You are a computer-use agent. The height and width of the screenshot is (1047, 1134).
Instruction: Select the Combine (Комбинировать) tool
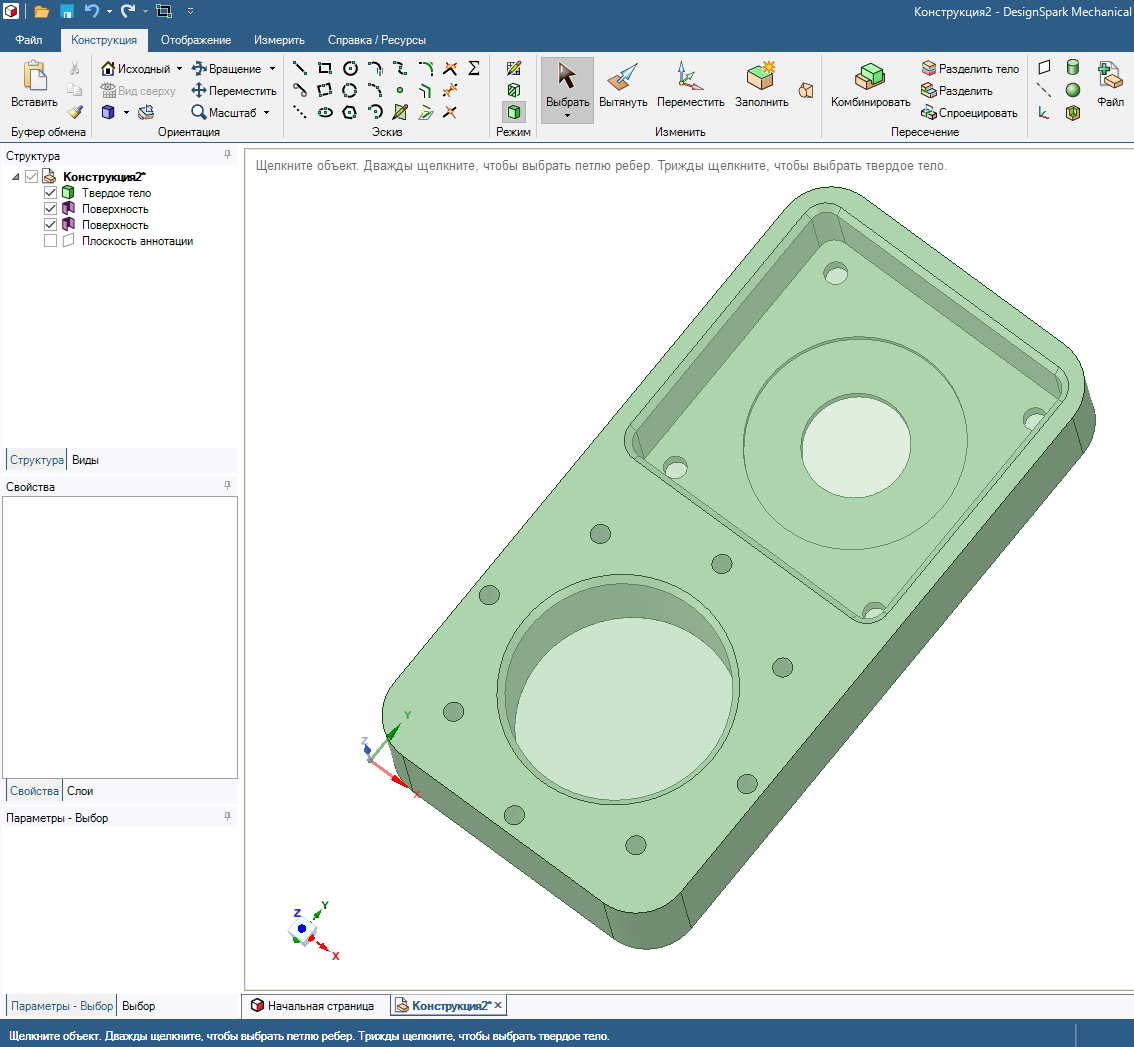(870, 83)
